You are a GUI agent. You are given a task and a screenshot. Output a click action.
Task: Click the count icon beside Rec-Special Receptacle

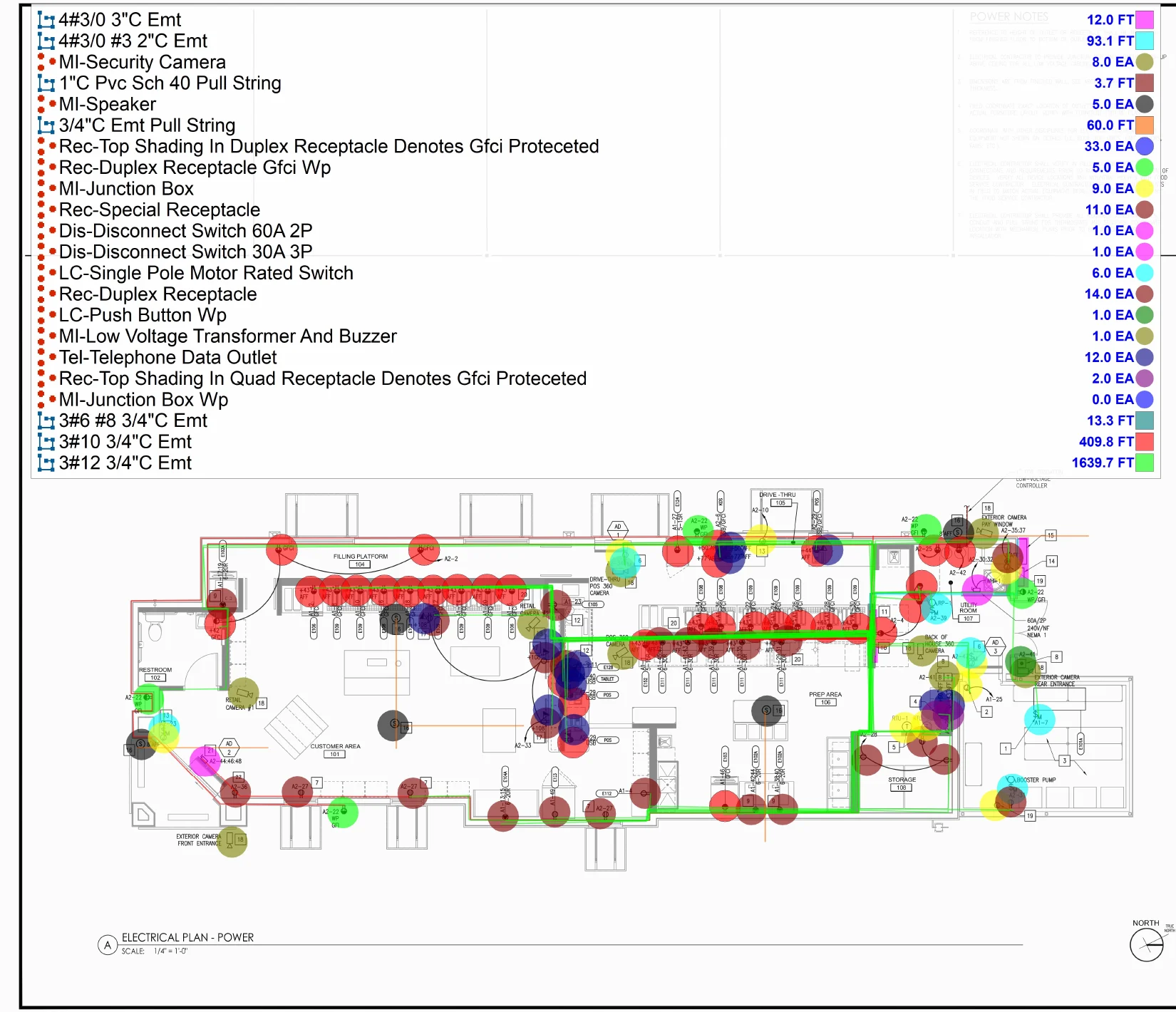click(46, 210)
